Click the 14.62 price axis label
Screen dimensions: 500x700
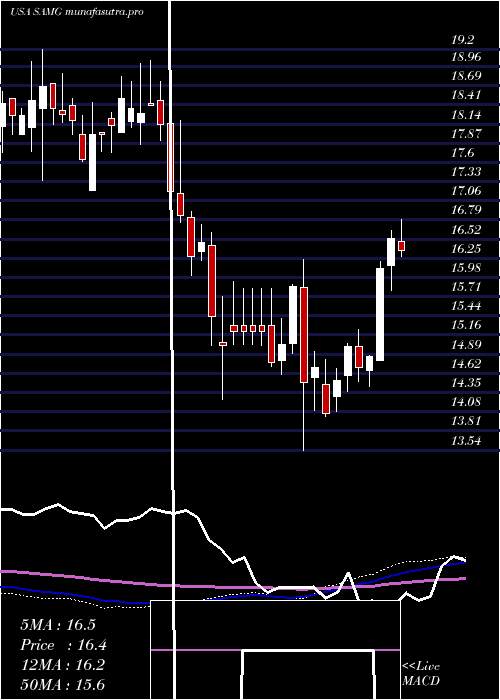[x=467, y=363]
